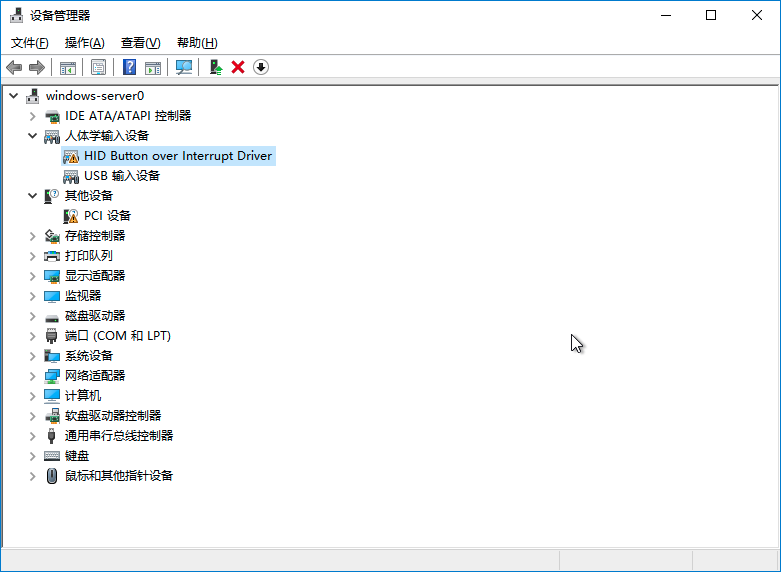Screen dimensions: 781x572
Task: Collapse the 其他设备 category
Action: 32,196
